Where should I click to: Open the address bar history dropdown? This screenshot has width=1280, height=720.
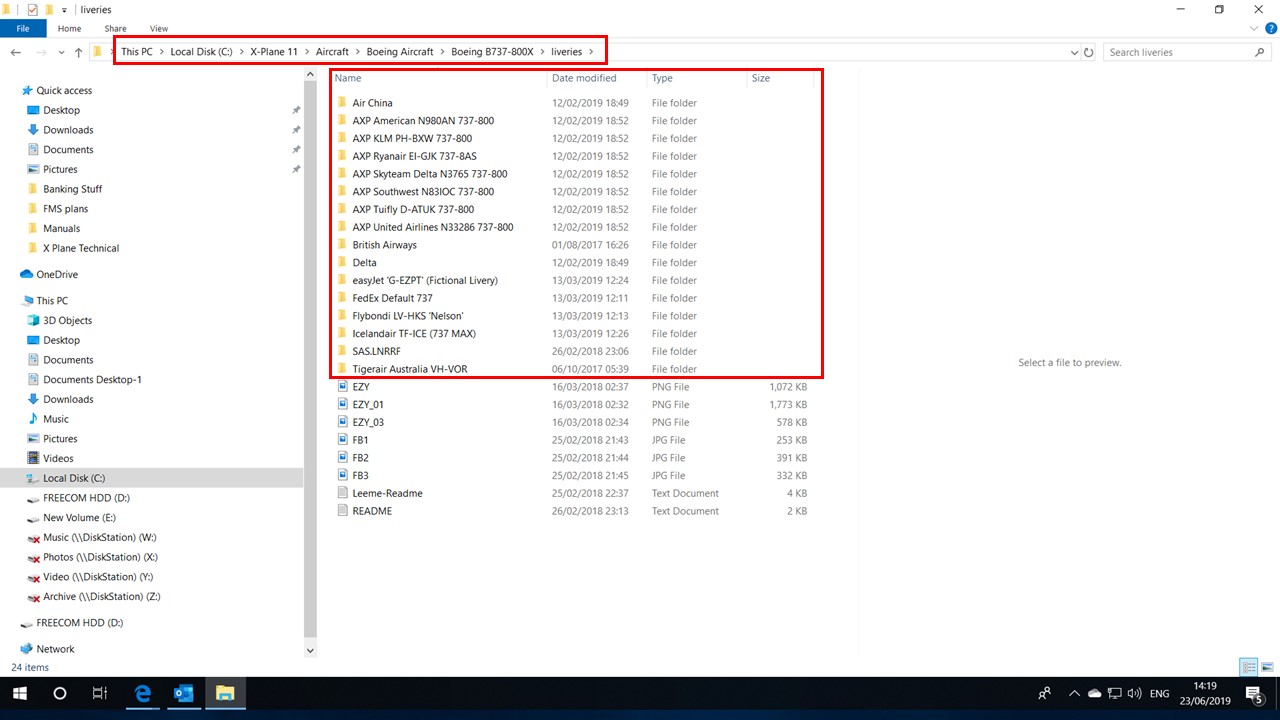[x=1074, y=52]
